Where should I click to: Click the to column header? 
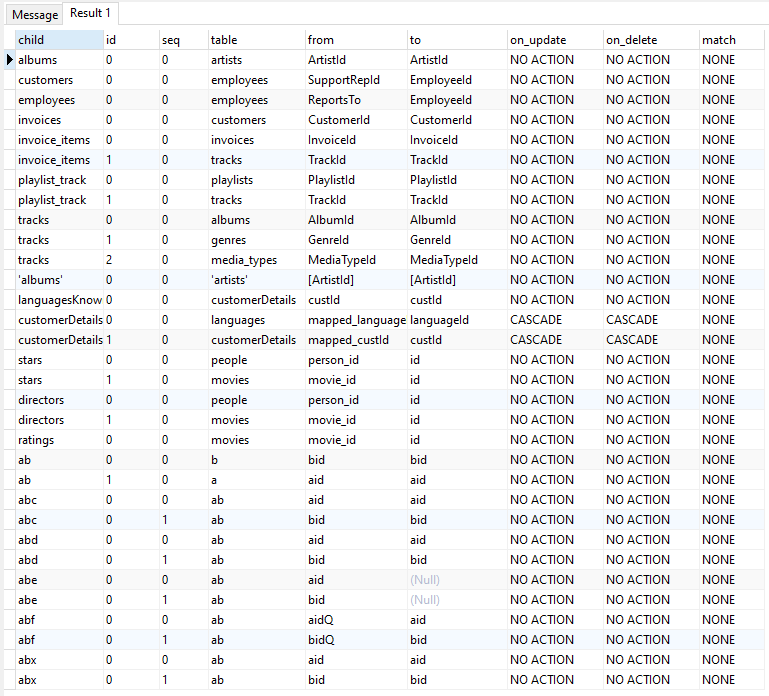458,40
